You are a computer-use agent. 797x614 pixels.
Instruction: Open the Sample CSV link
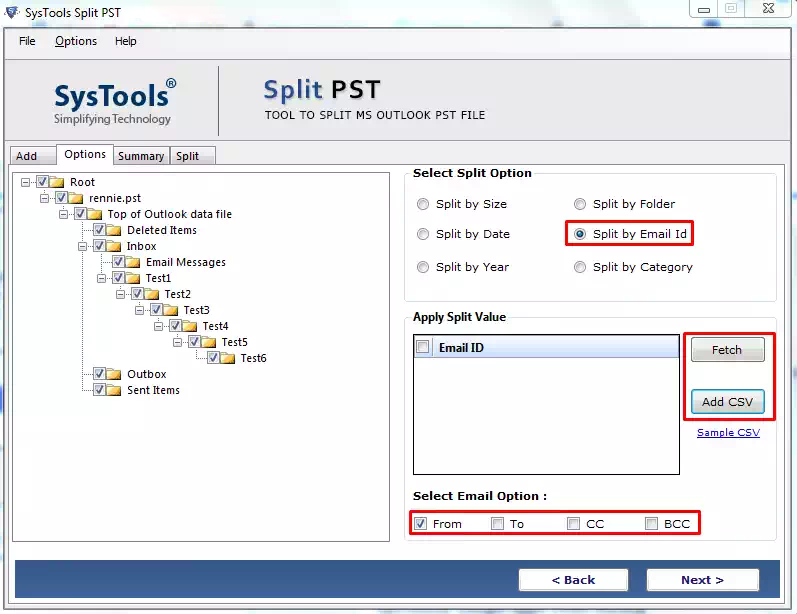tap(728, 432)
